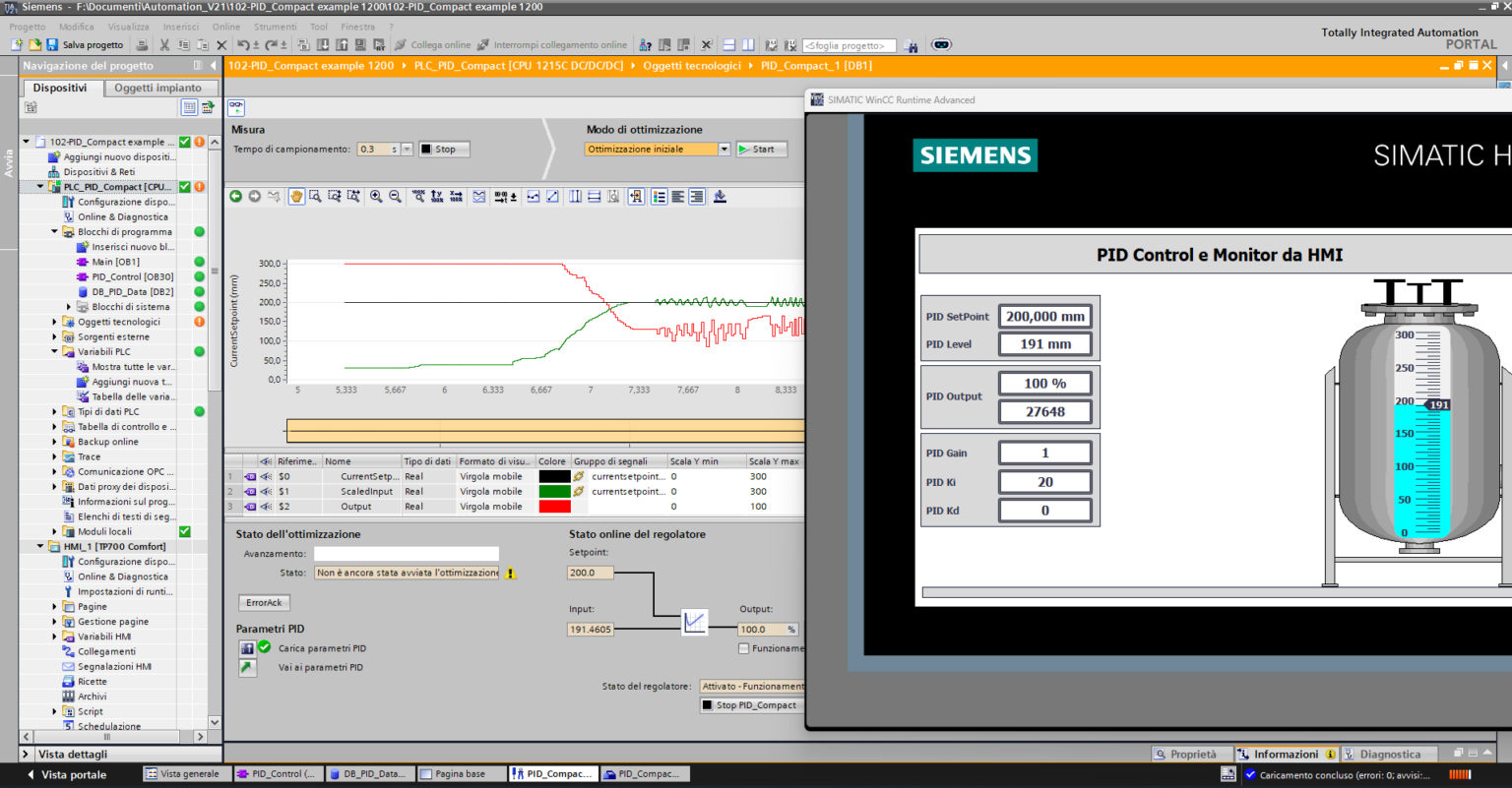
Task: Click the monitoring glasses icon in editor
Action: (x=236, y=107)
